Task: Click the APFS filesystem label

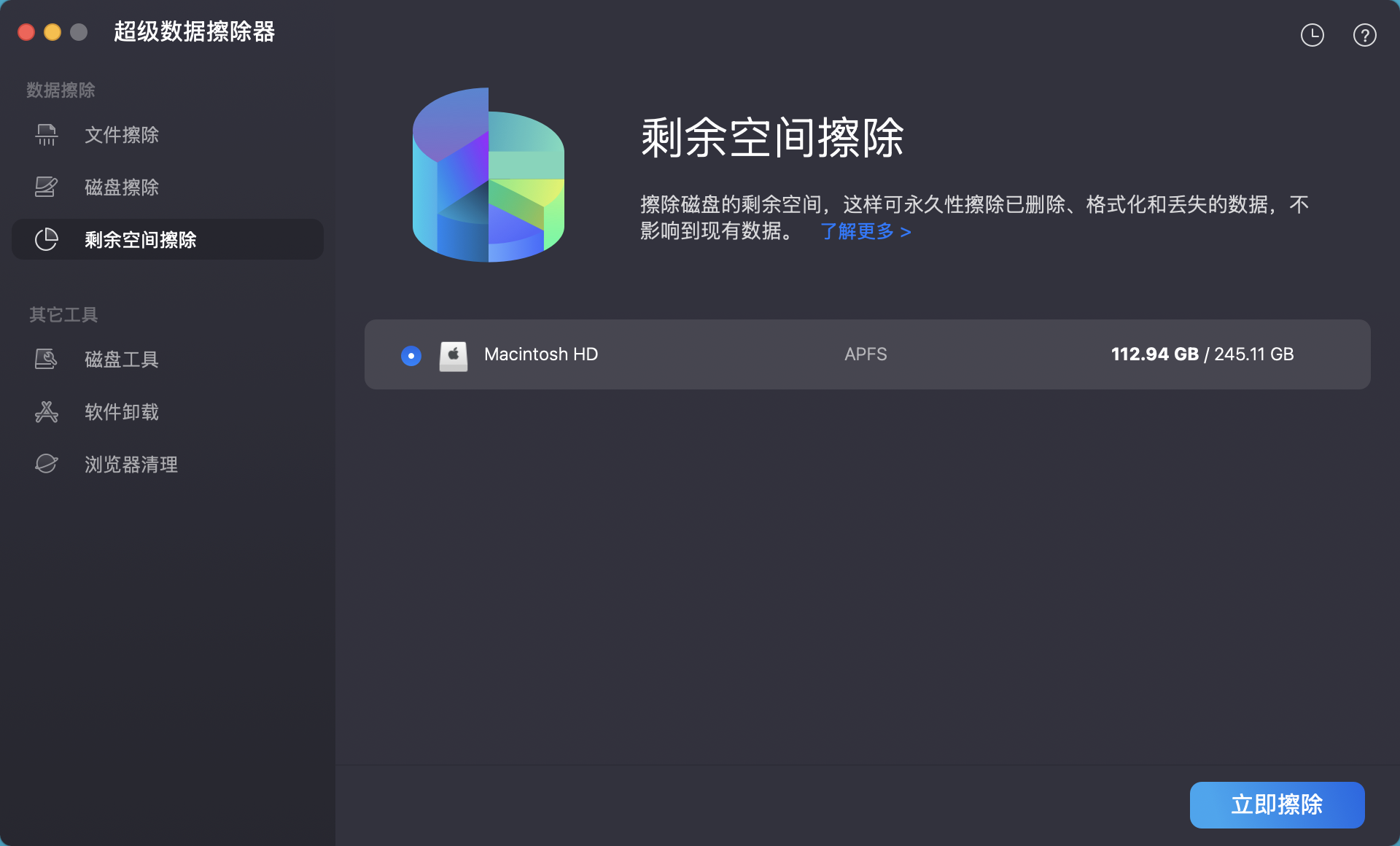Action: (x=865, y=354)
